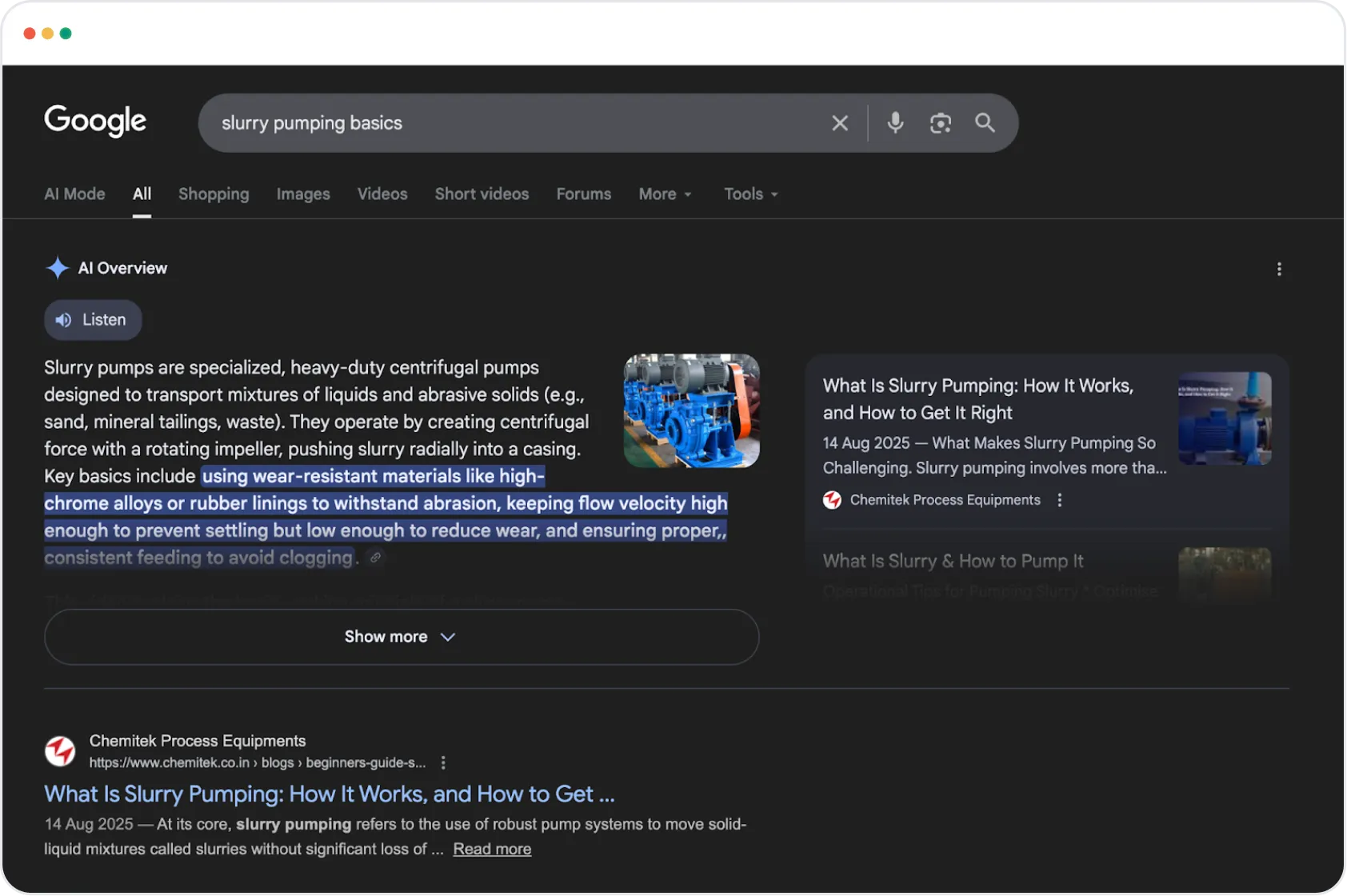Submit search with the magnifying glass icon

(x=985, y=123)
